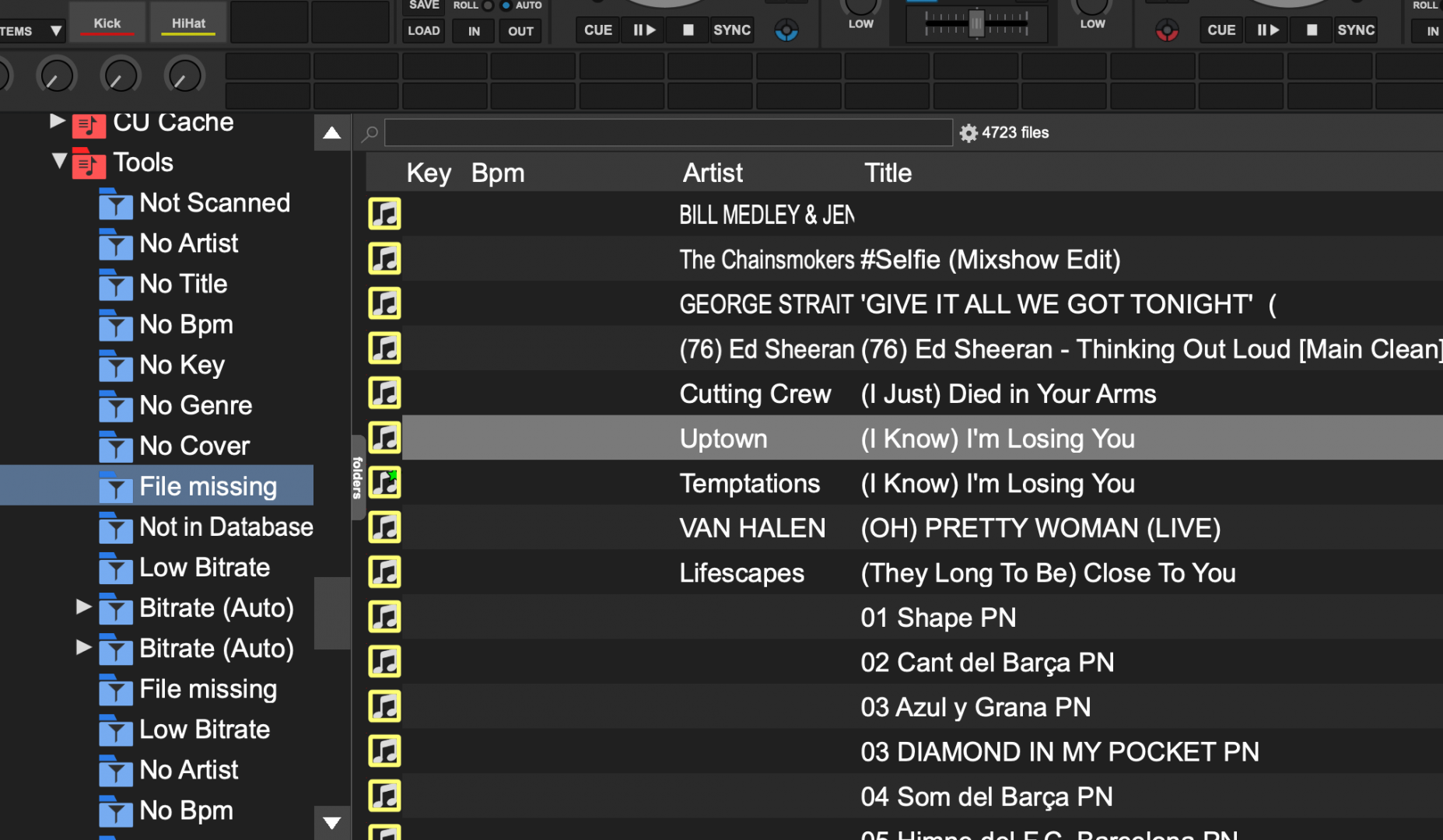The image size is (1443, 840).
Task: Click the Tools folder icon
Action: pos(89,163)
